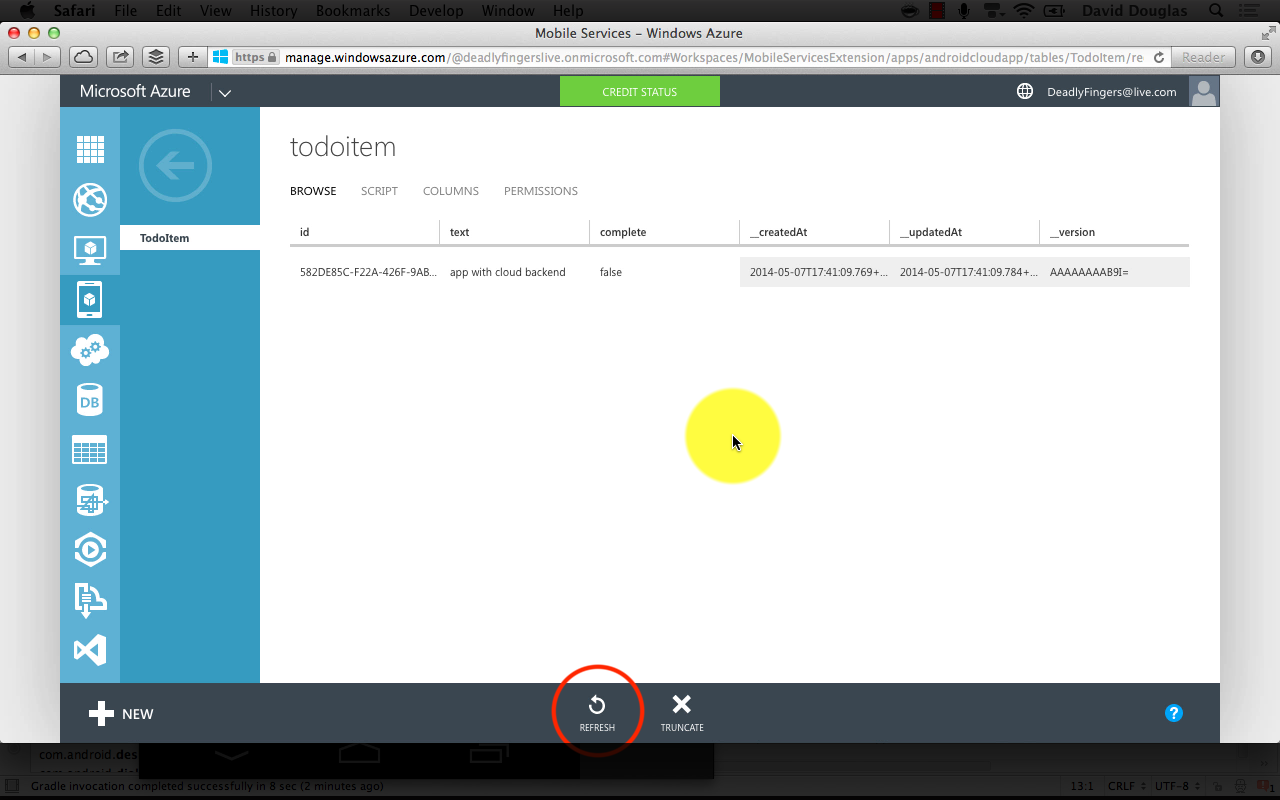Open Safari downloads button
The image size is (1280, 800).
[x=1258, y=57]
